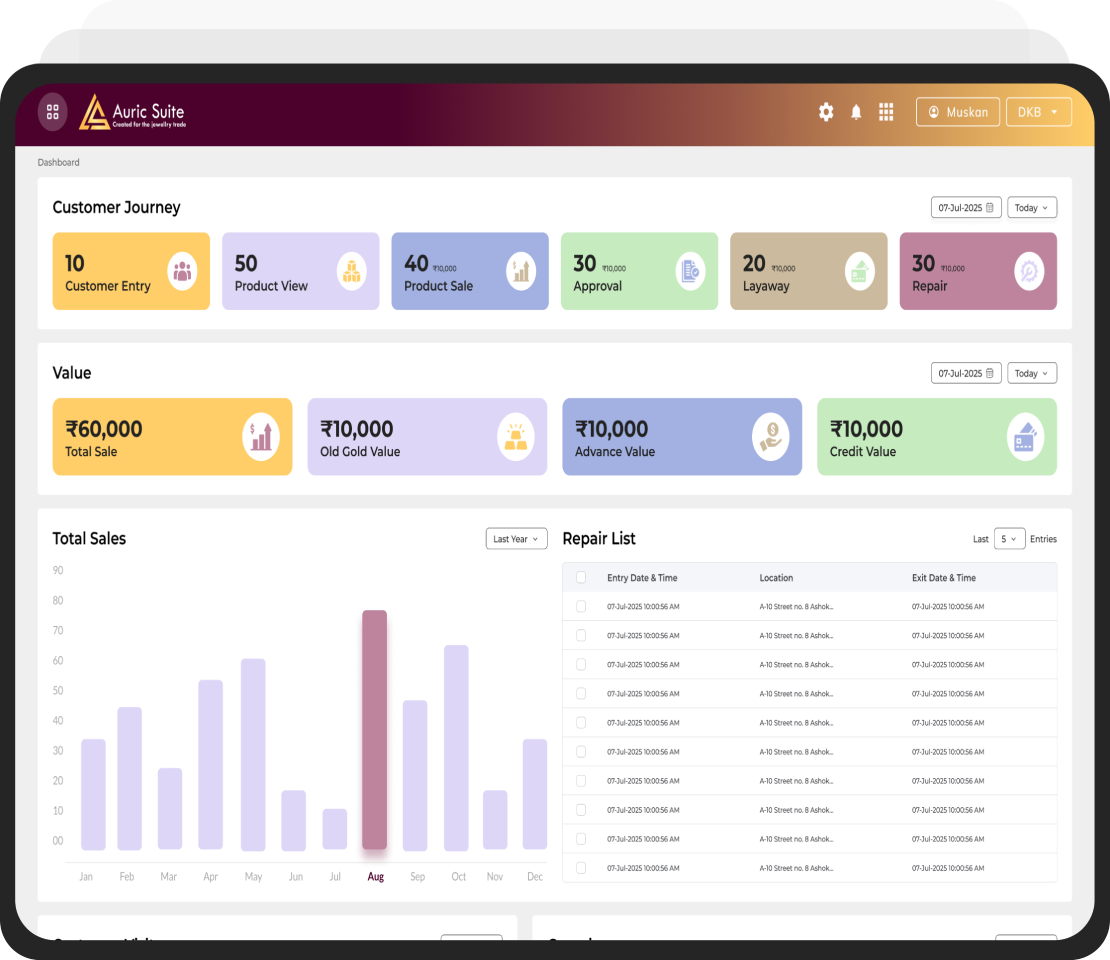Click the Credit Value card icon
Viewport: 1110px width, 960px height.
coord(1025,437)
